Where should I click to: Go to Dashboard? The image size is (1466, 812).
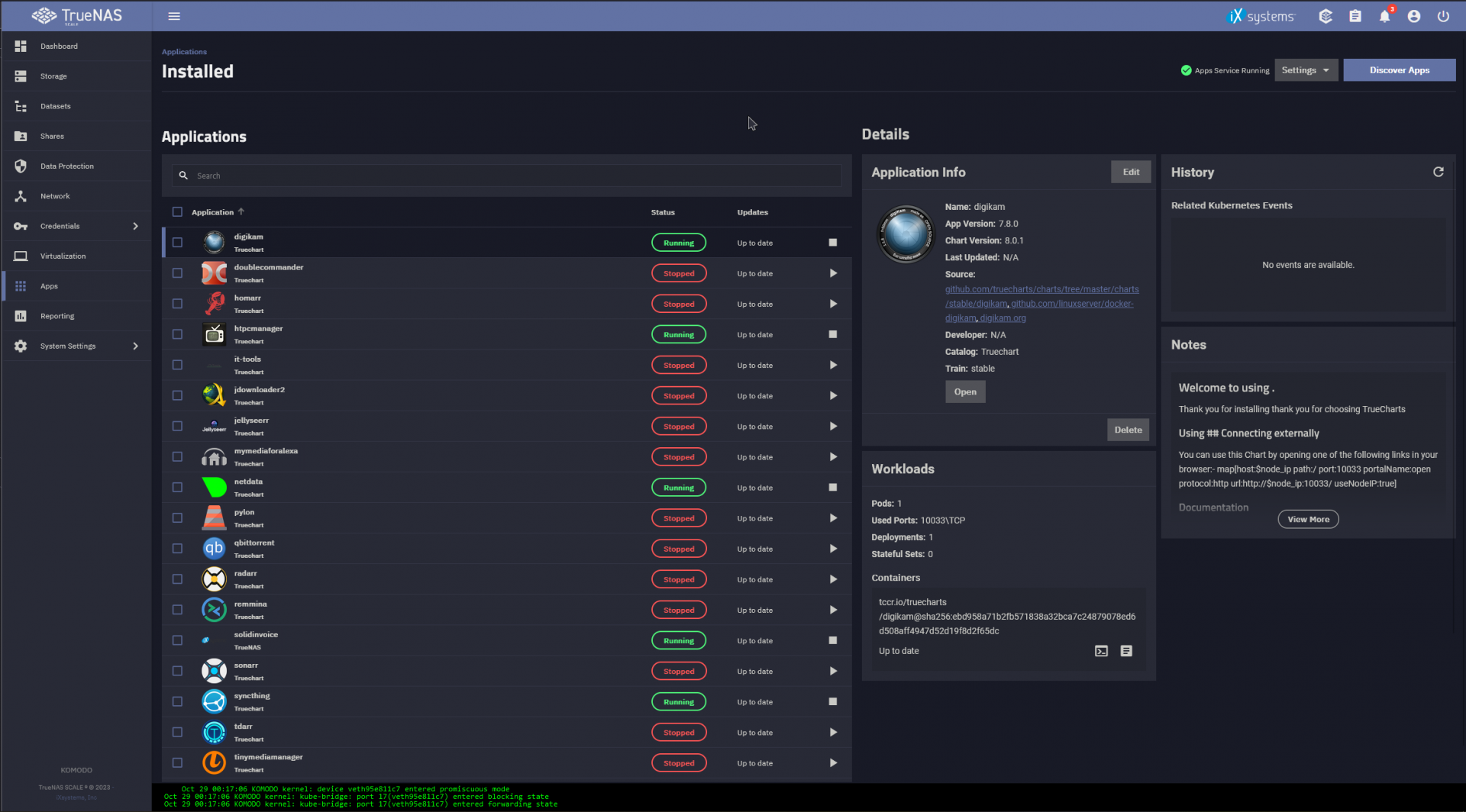pos(76,46)
